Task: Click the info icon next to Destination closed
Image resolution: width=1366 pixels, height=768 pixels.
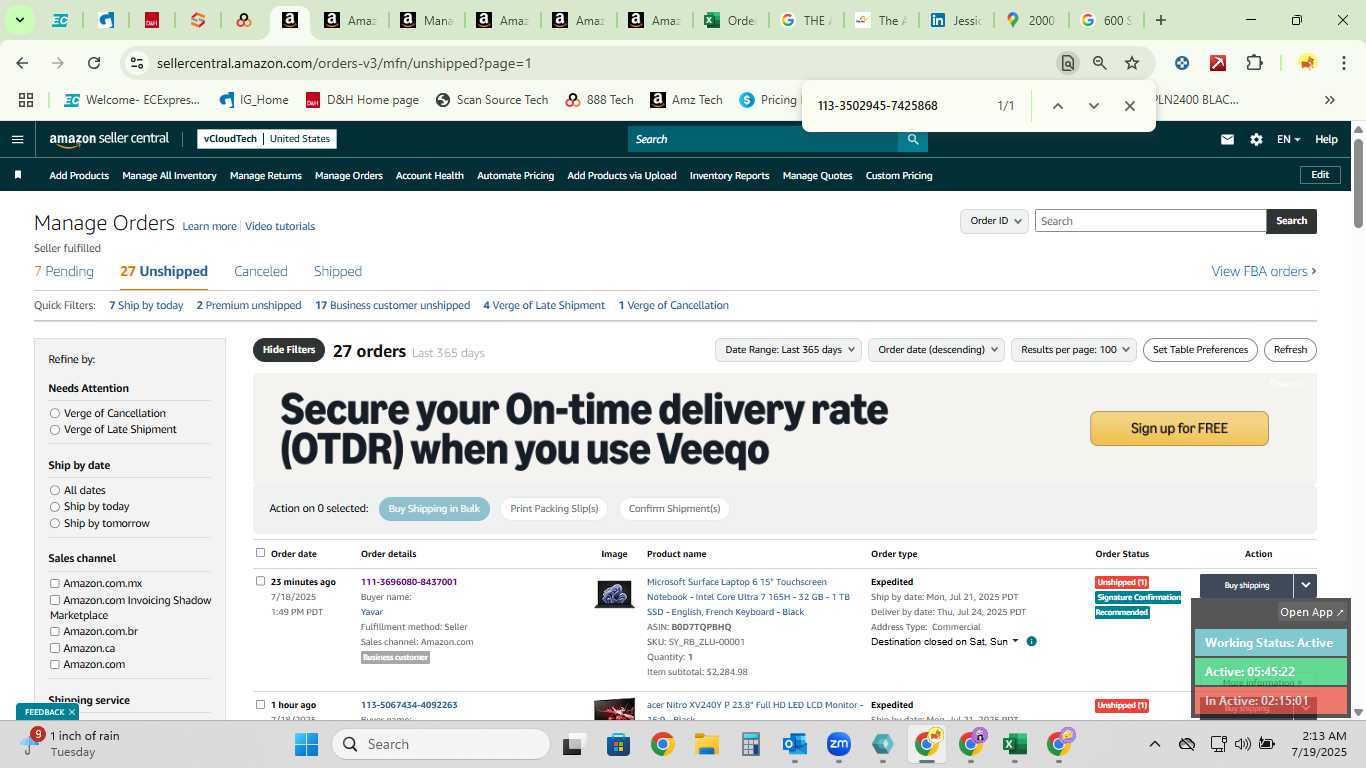Action: click(1031, 641)
